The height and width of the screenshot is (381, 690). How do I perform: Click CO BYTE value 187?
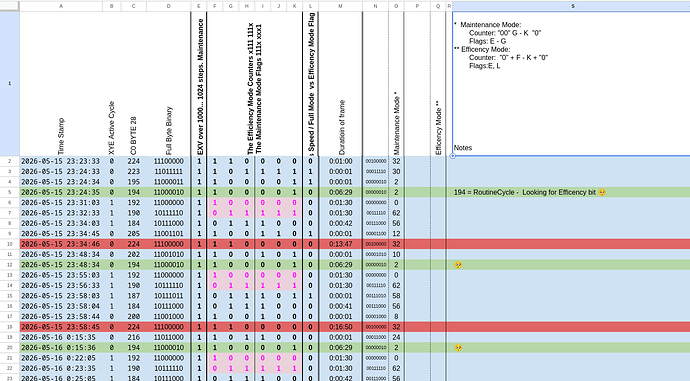[133, 296]
